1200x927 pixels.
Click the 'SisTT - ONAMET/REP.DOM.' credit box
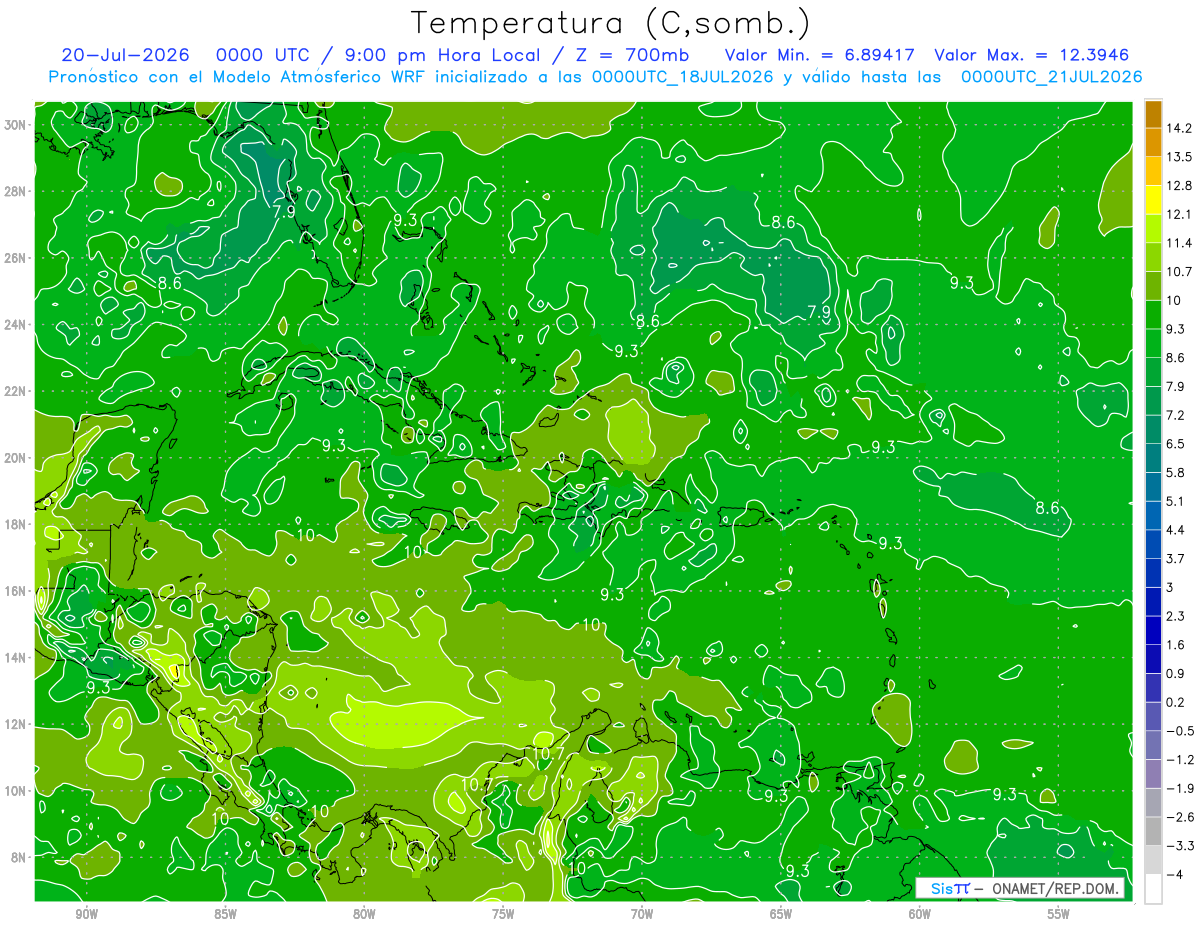point(1020,888)
